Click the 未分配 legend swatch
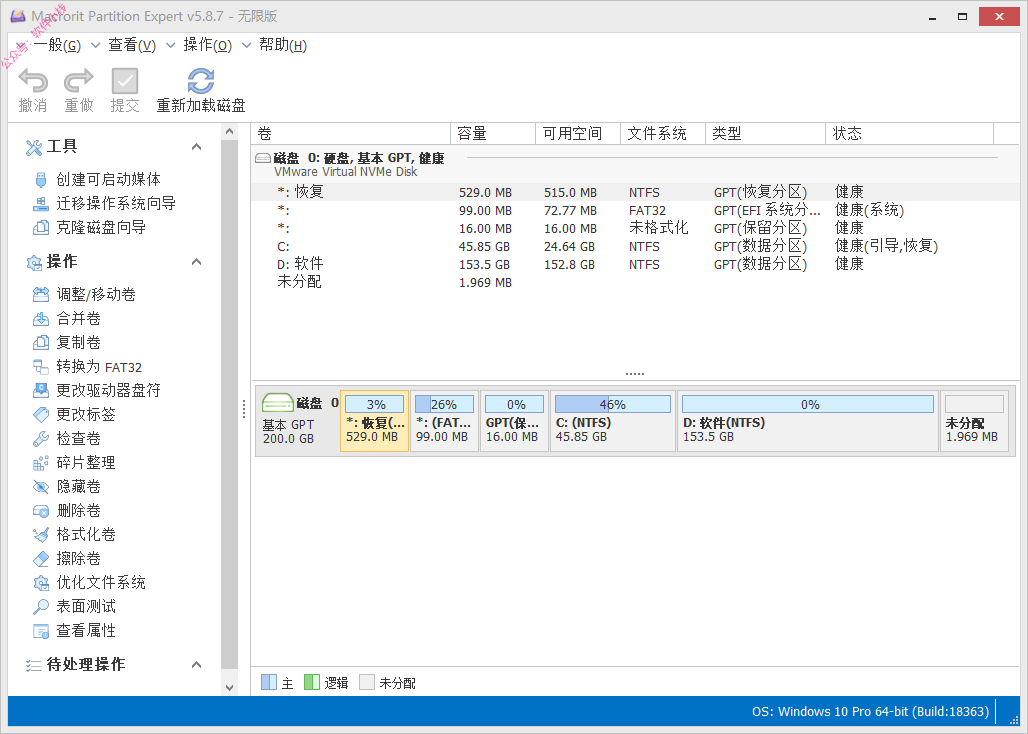The width and height of the screenshot is (1028, 734). [x=366, y=682]
